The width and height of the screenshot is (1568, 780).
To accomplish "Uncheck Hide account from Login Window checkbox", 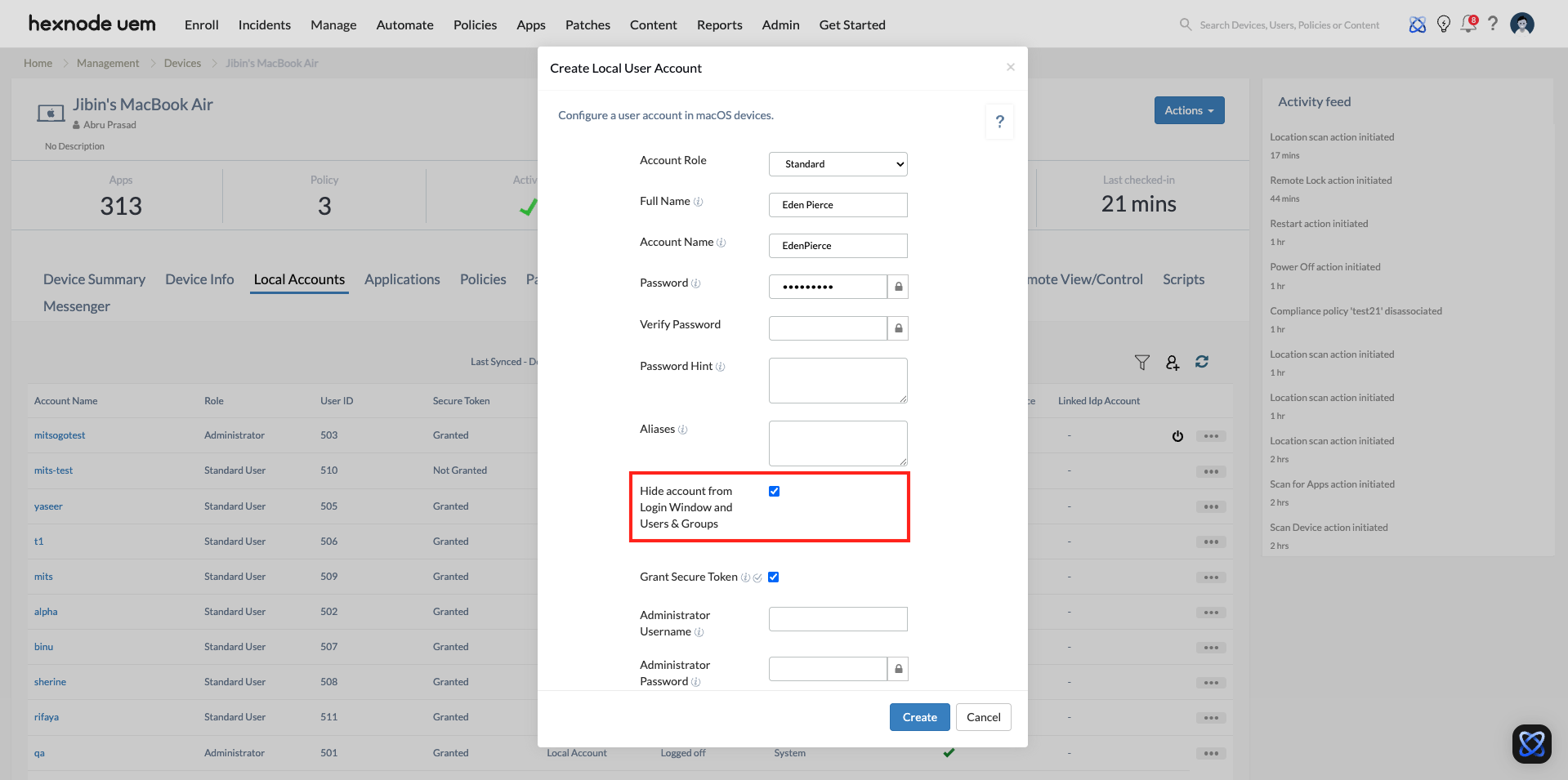I will [x=774, y=491].
